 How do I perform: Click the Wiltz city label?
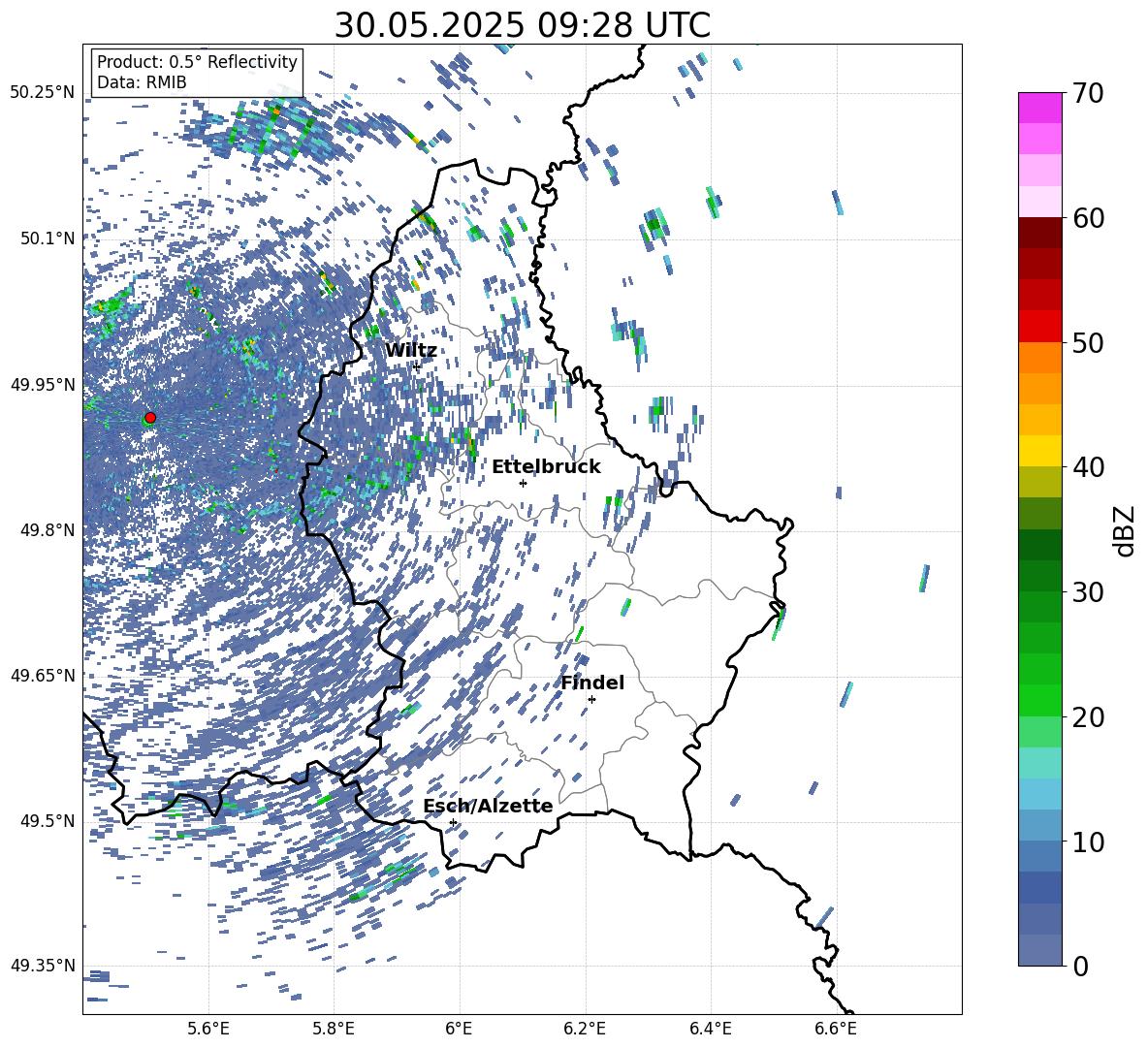click(411, 351)
